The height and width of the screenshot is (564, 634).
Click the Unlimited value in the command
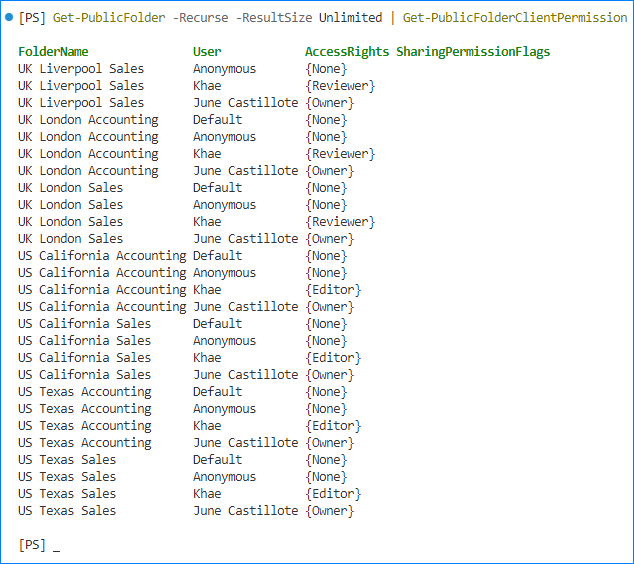(x=351, y=18)
